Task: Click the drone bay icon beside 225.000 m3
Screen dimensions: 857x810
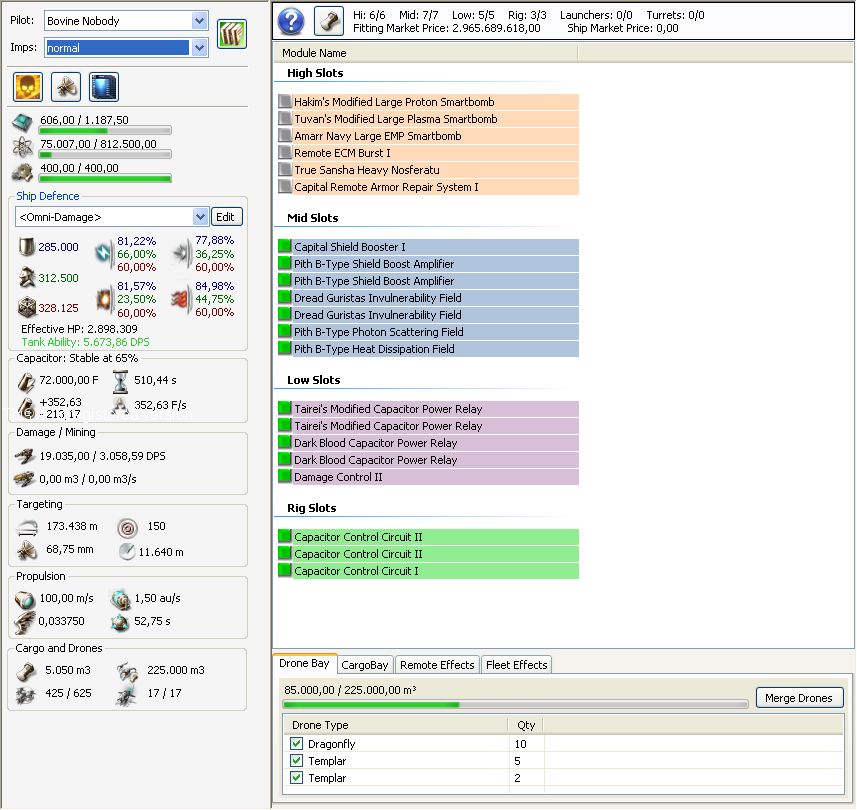Action: [127, 672]
